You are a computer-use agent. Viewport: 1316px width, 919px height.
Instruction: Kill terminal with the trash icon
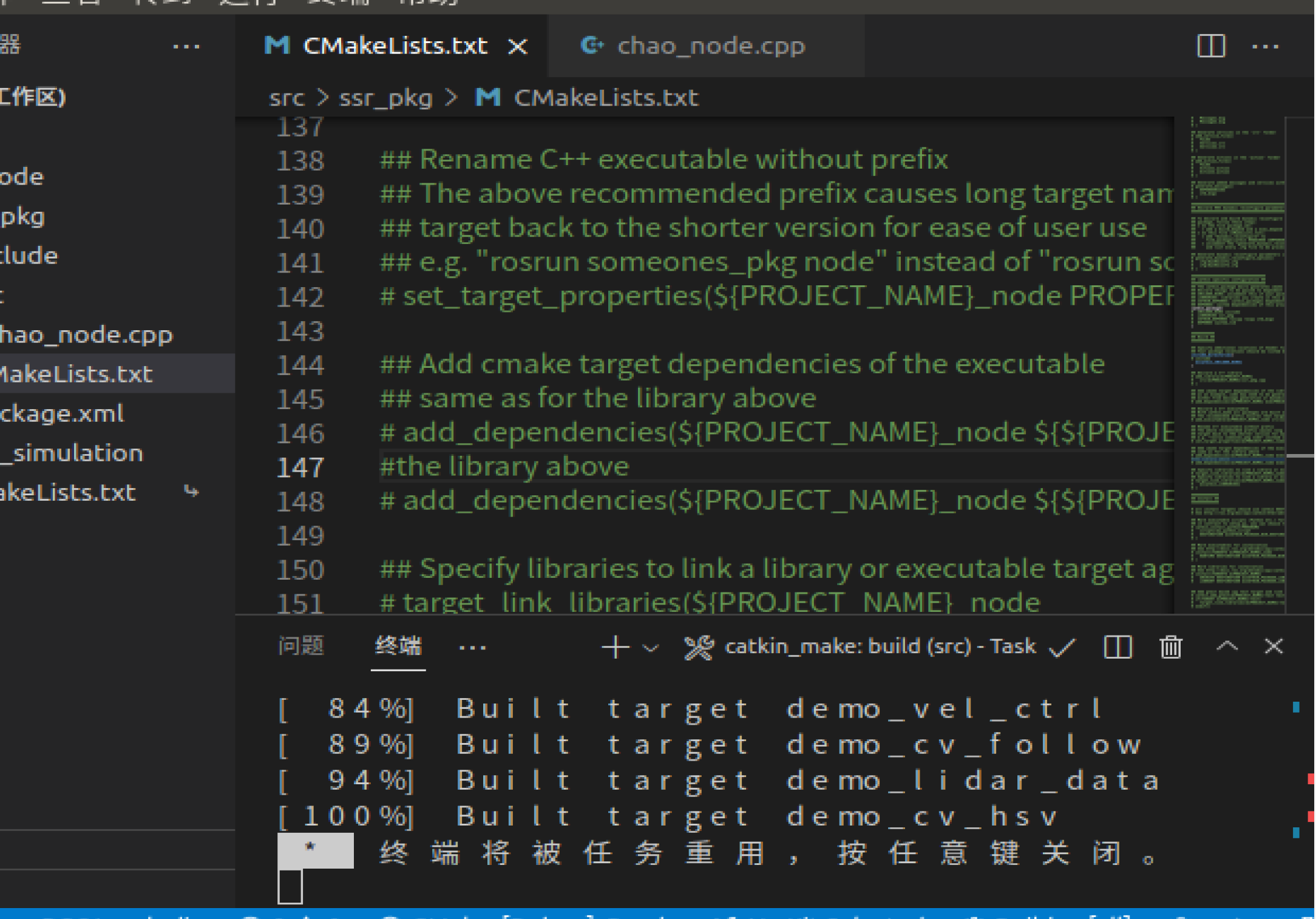pos(1170,646)
